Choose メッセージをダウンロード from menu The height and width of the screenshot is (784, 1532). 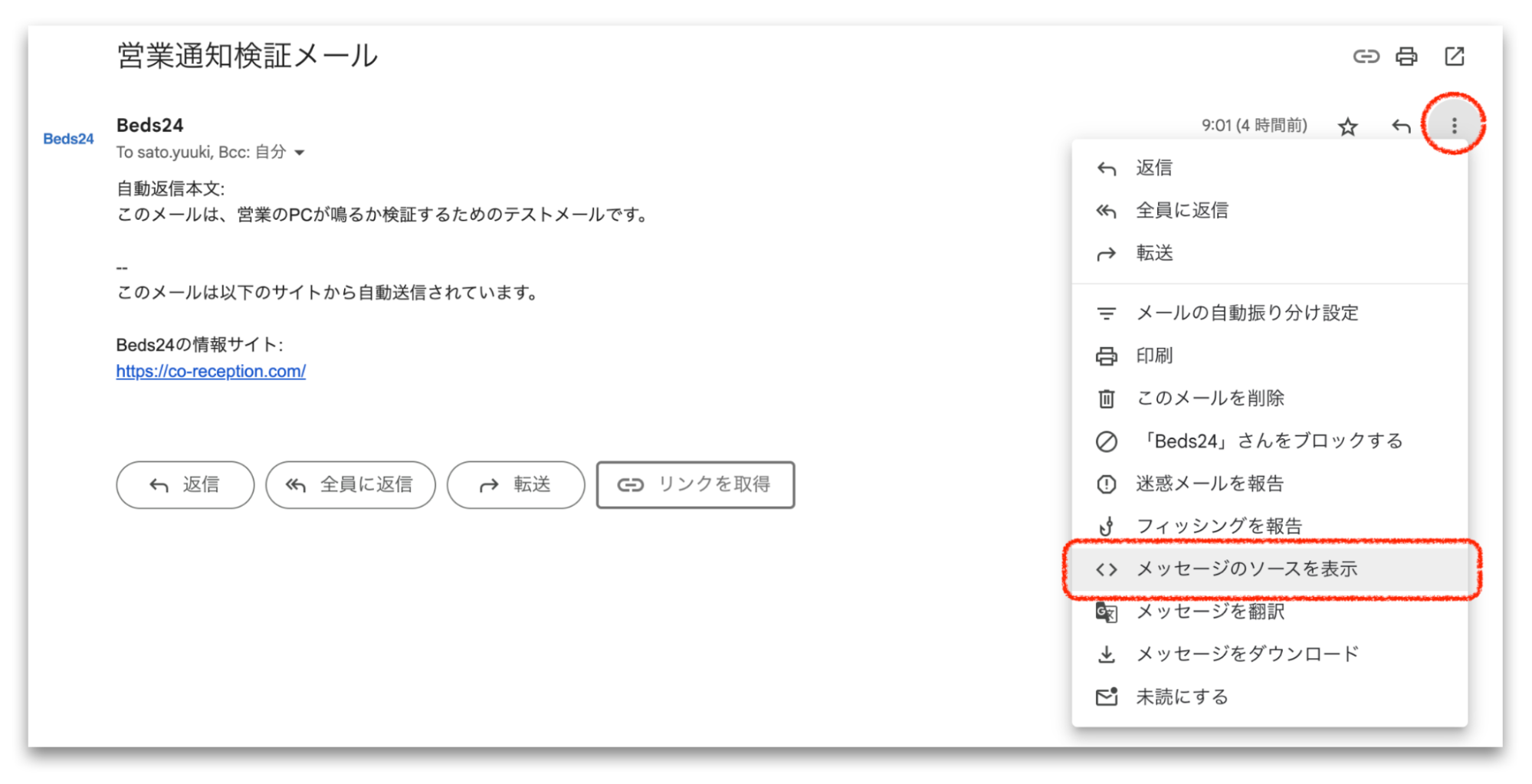pyautogui.click(x=1246, y=654)
